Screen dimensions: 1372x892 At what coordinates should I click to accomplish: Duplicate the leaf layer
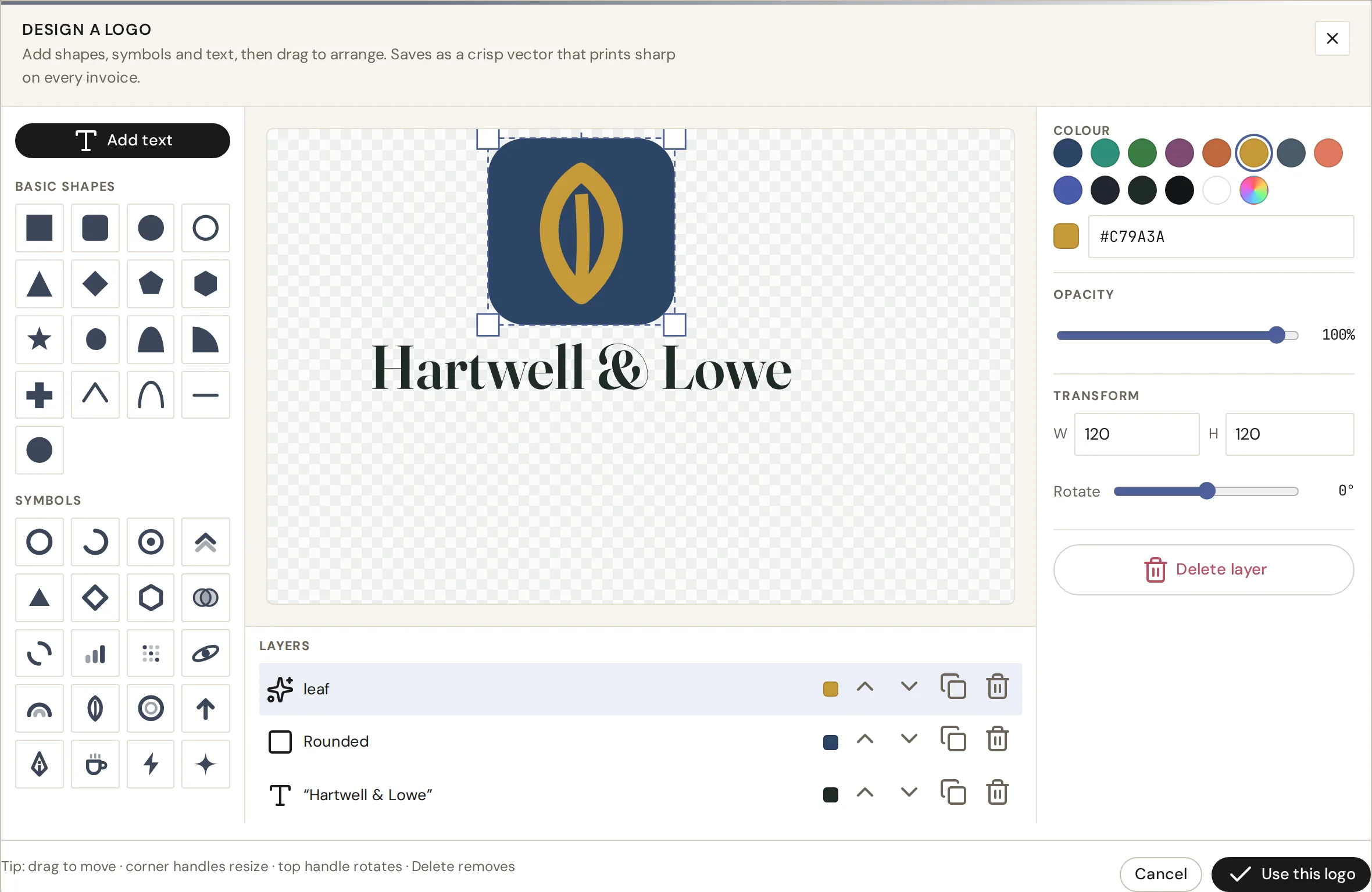[953, 687]
